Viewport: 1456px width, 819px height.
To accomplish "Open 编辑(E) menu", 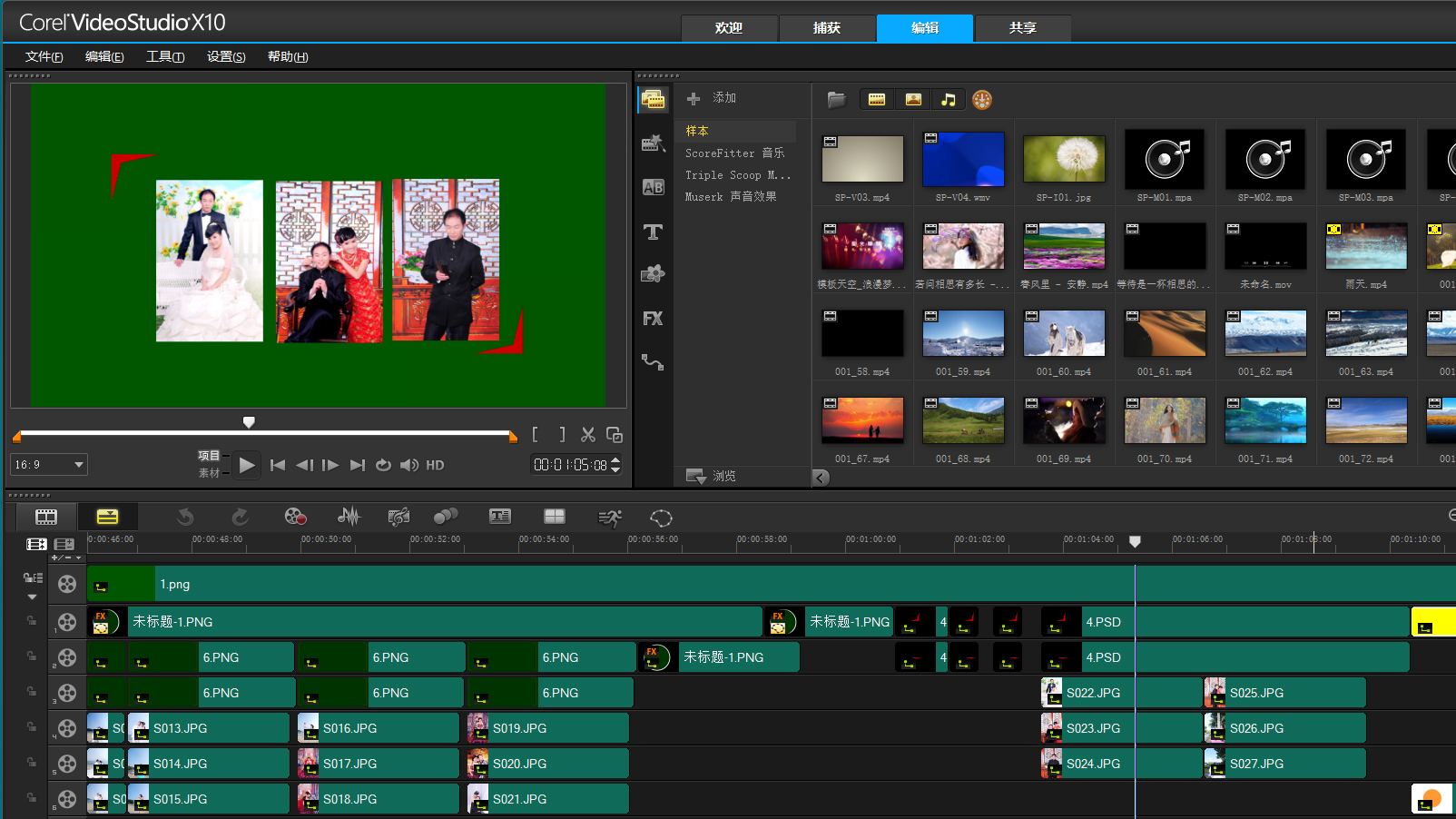I will click(104, 56).
